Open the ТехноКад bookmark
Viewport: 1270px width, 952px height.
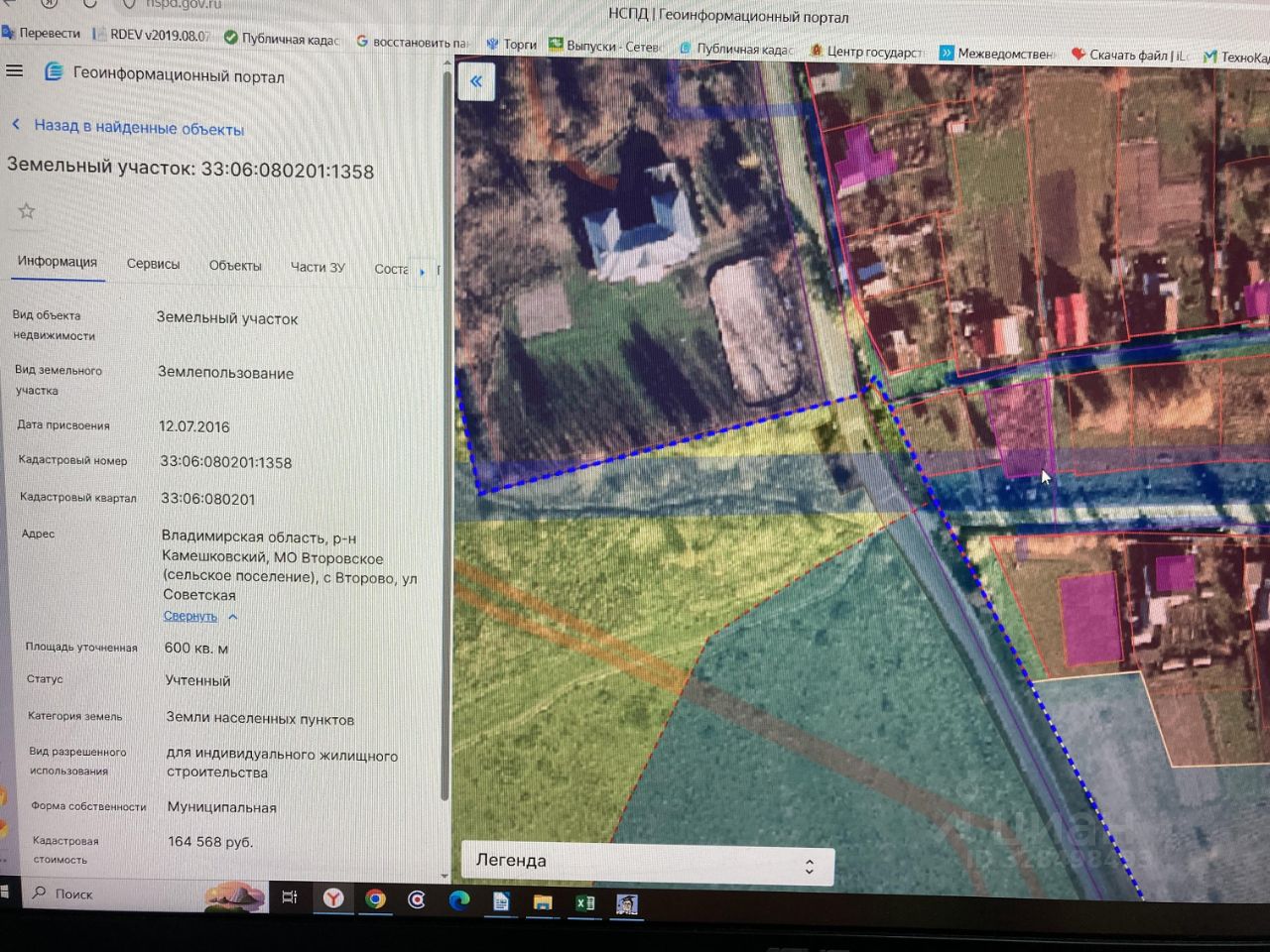pos(1236,58)
